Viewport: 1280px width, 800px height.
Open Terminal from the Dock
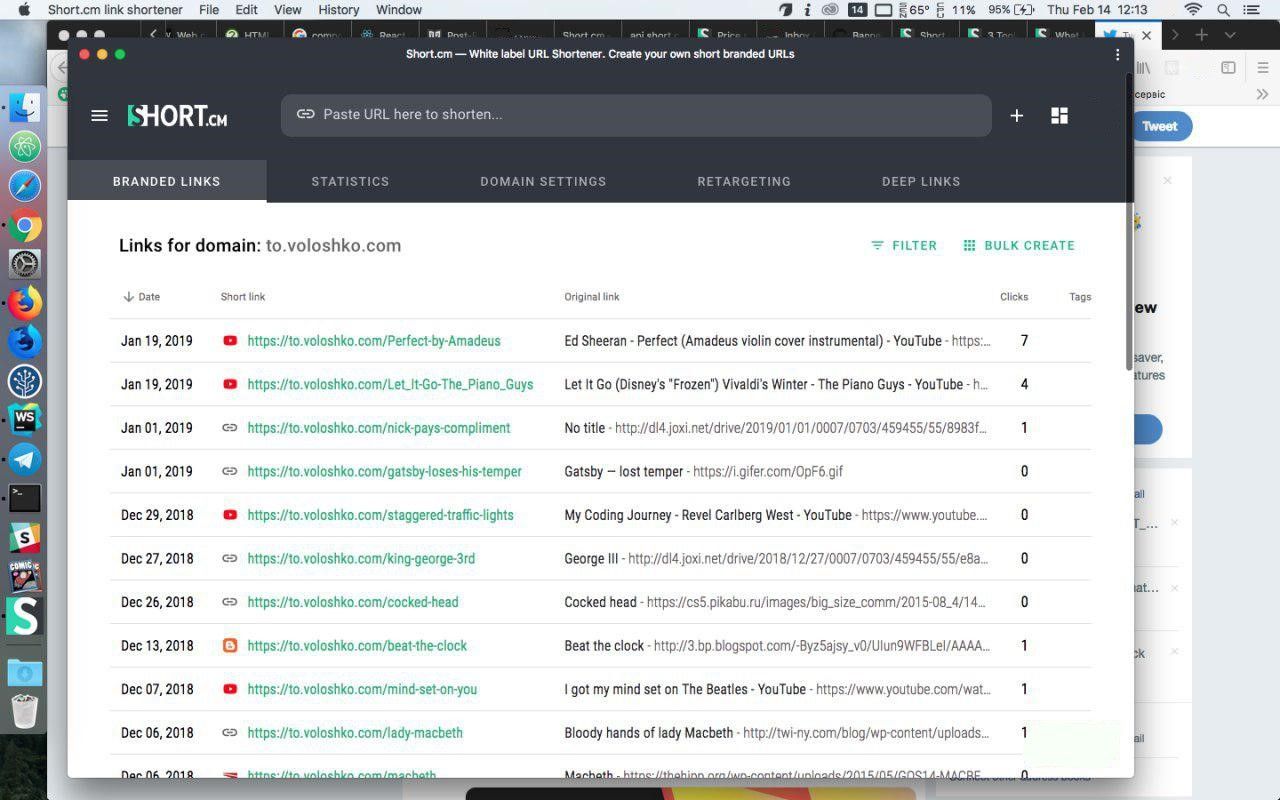click(x=24, y=497)
